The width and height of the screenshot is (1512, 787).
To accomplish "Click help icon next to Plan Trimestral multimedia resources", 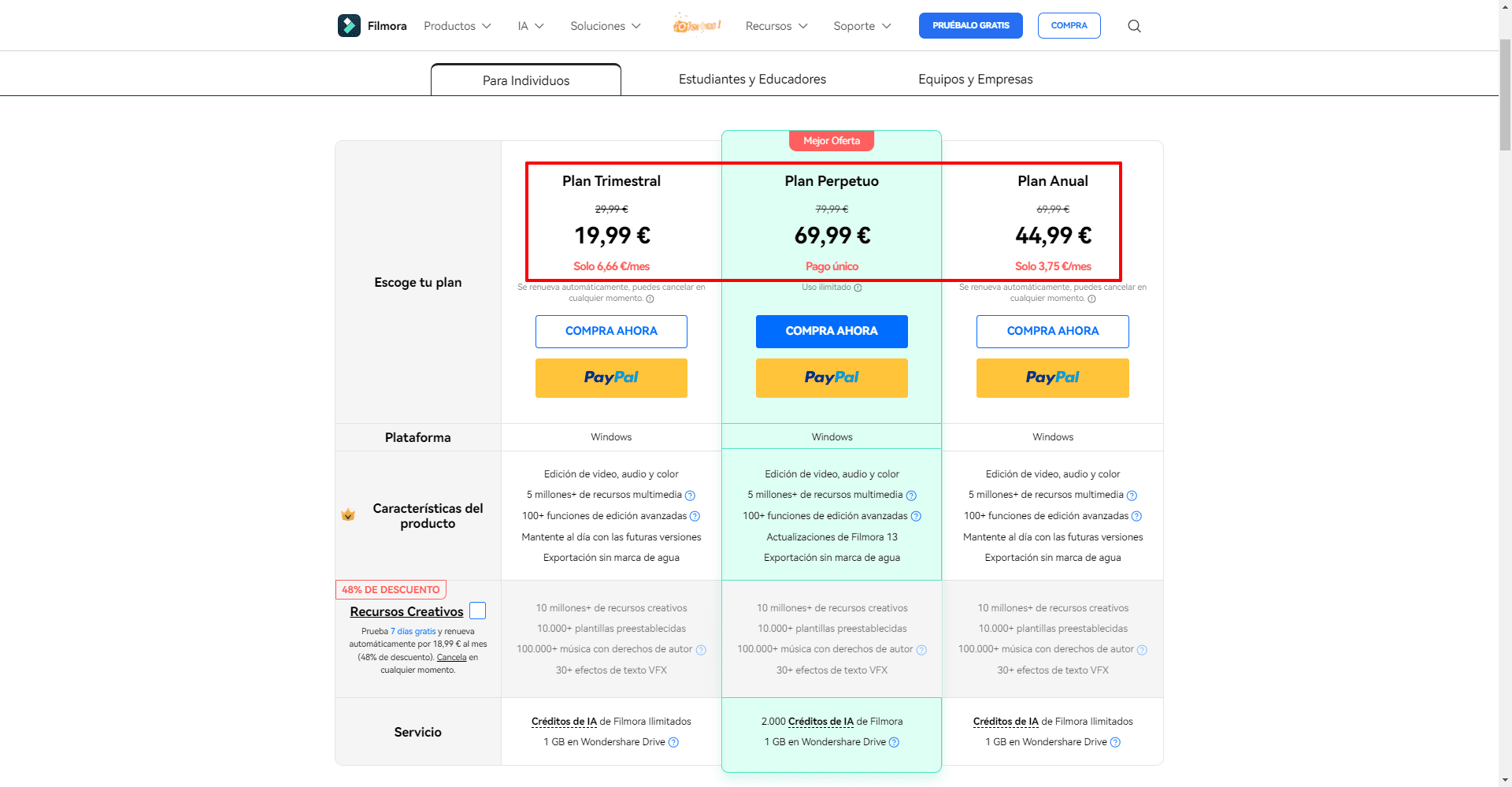I will (690, 496).
